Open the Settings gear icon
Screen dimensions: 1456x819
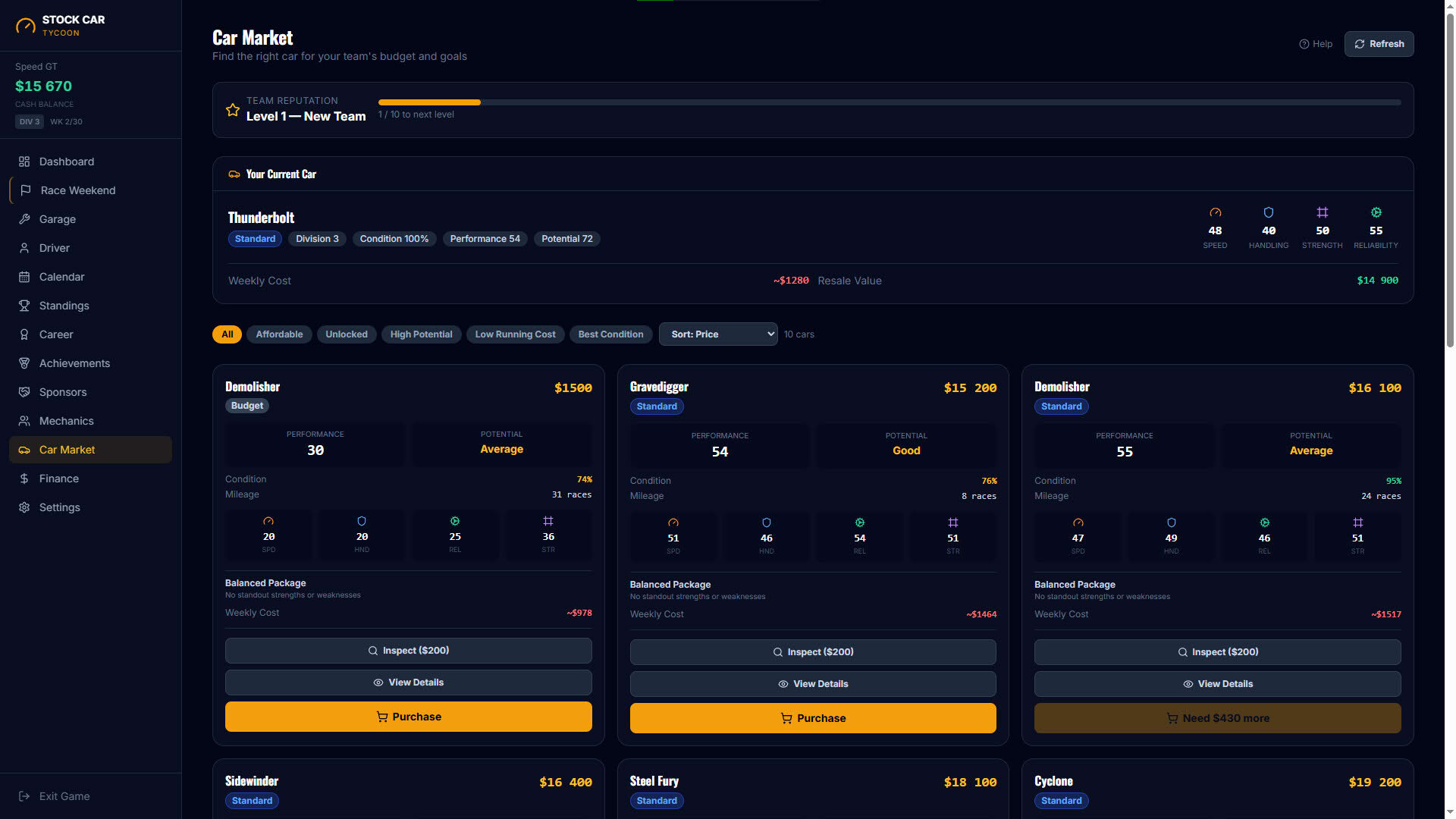[24, 507]
